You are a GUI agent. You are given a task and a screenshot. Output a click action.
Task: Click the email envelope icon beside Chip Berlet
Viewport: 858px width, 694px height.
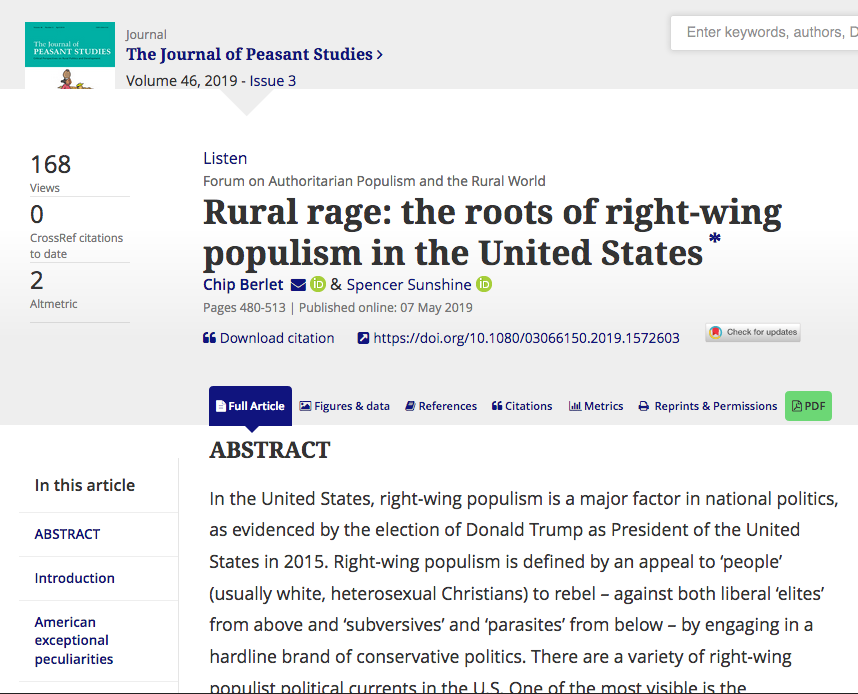click(298, 285)
